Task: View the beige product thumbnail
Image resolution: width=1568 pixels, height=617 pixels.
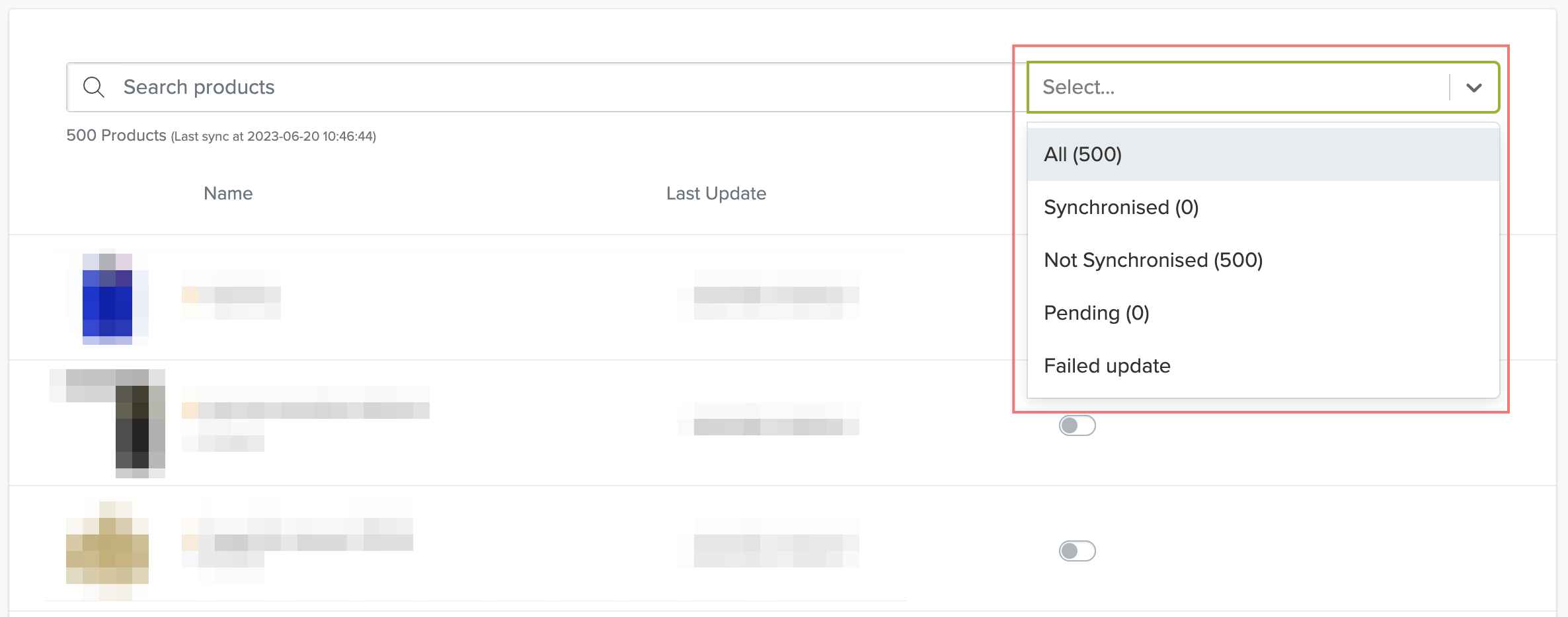Action: click(107, 550)
